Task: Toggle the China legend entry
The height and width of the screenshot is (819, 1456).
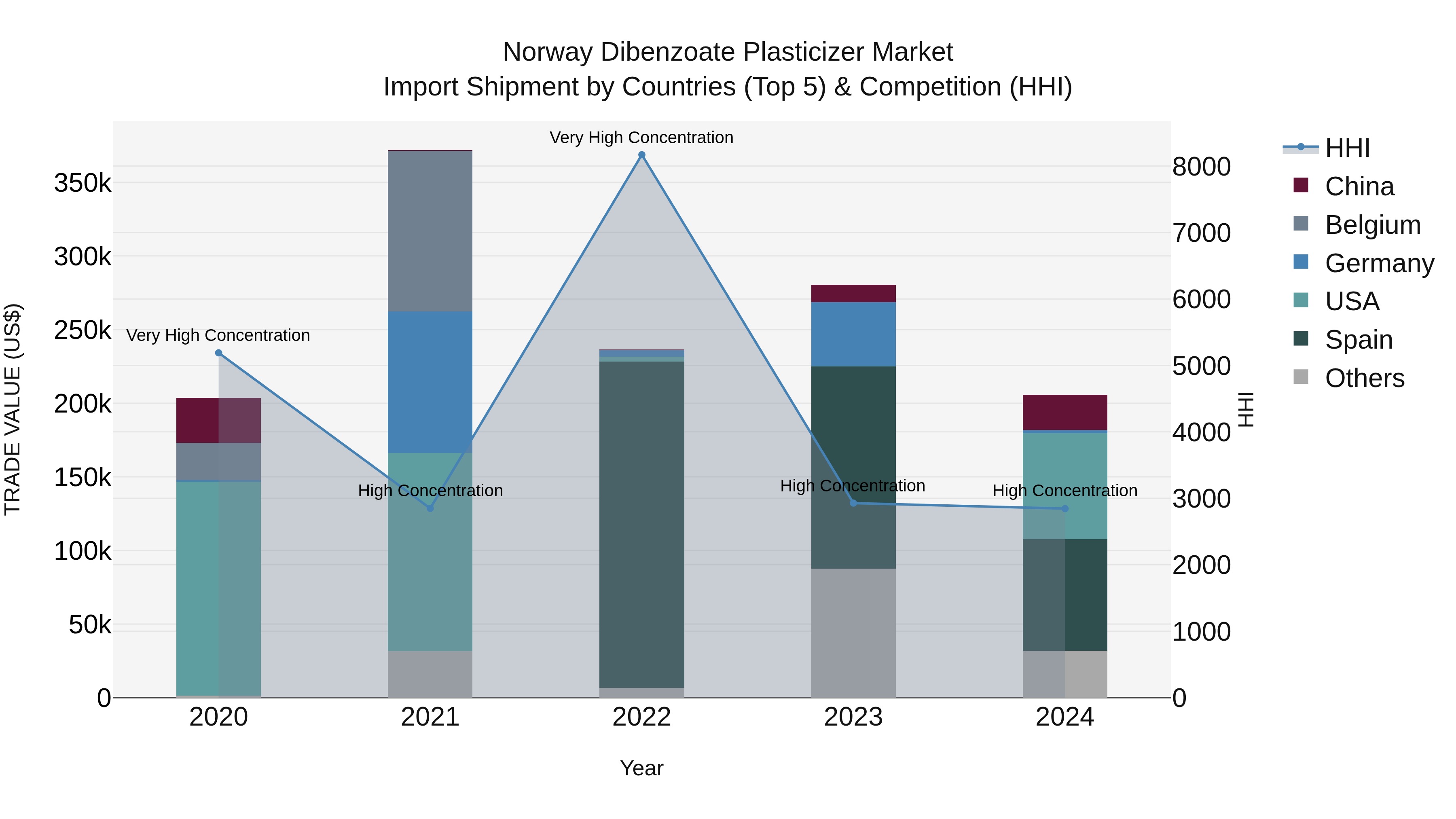Action: pos(1344,186)
